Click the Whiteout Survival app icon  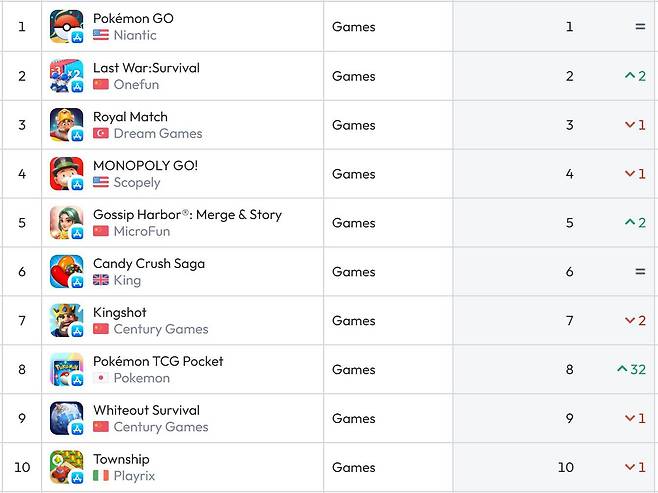[66, 419]
